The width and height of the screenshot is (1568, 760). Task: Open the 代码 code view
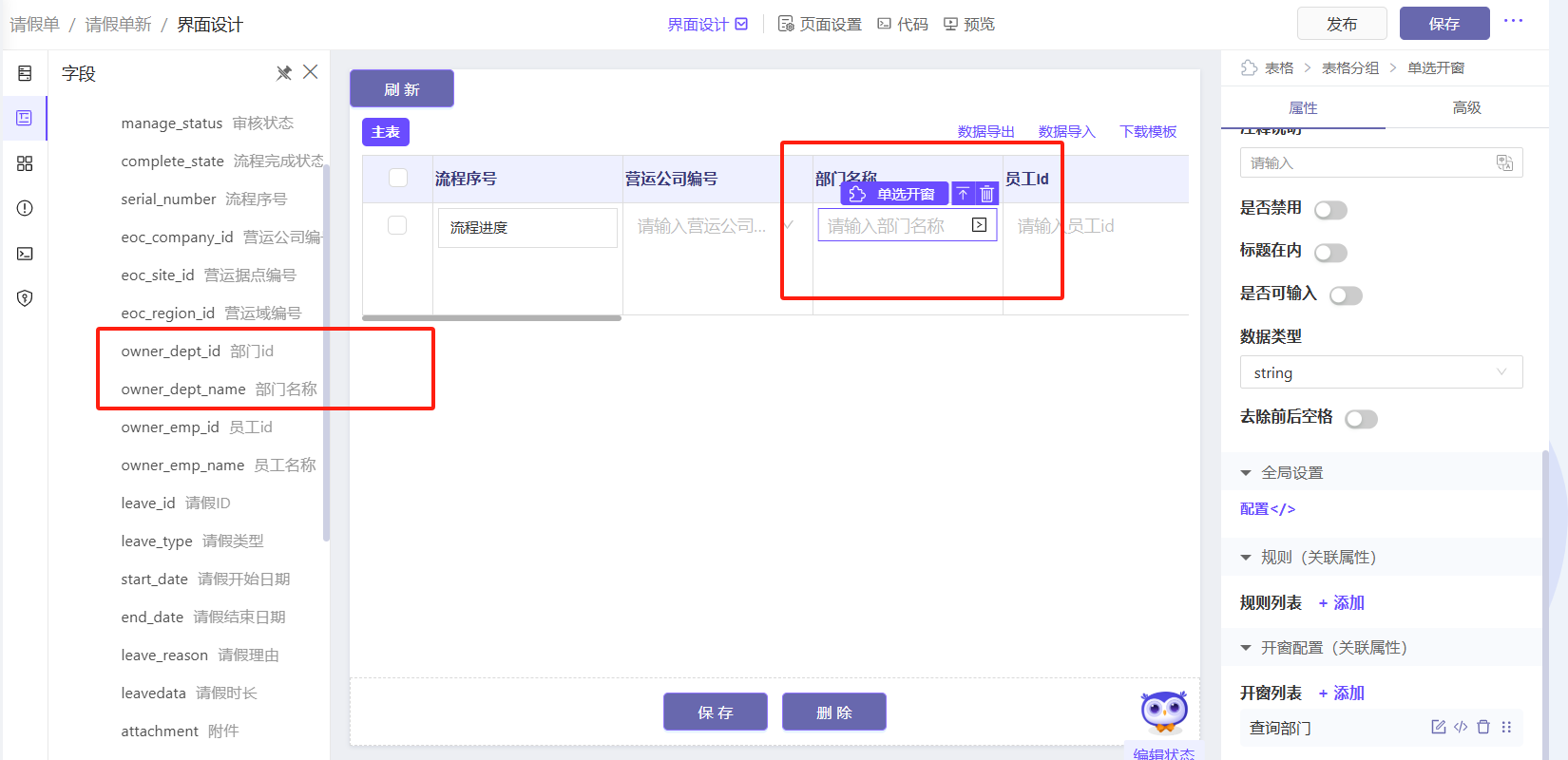coord(902,24)
